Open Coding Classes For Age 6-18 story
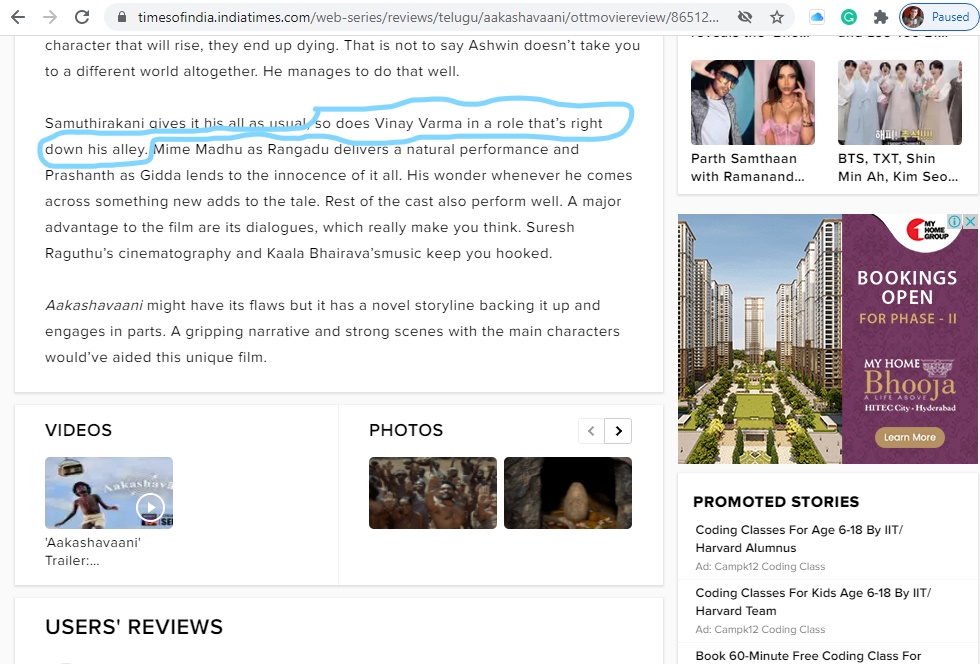The width and height of the screenshot is (980, 664). (799, 538)
